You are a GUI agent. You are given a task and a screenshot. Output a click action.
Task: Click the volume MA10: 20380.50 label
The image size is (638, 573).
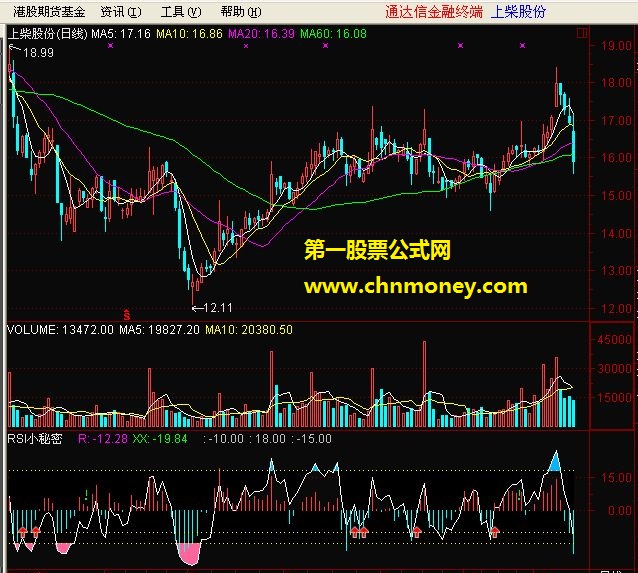click(249, 329)
